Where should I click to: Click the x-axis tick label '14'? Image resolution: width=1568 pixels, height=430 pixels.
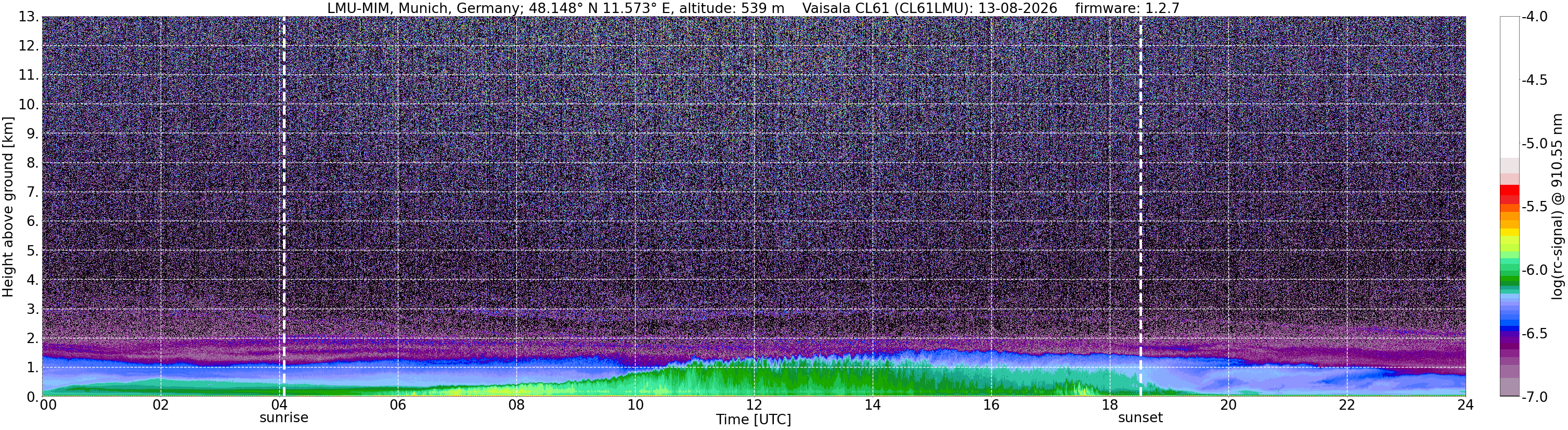tap(872, 405)
